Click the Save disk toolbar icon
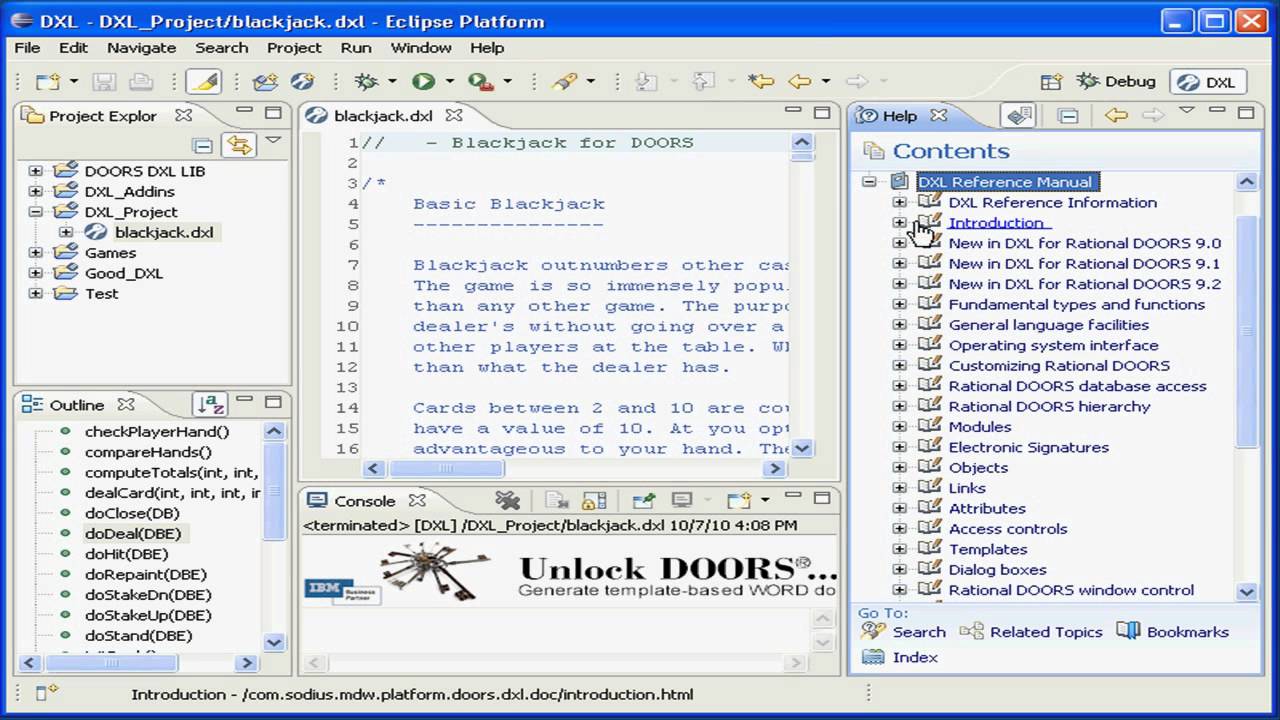Screen dimensions: 1280x720 [x=105, y=82]
